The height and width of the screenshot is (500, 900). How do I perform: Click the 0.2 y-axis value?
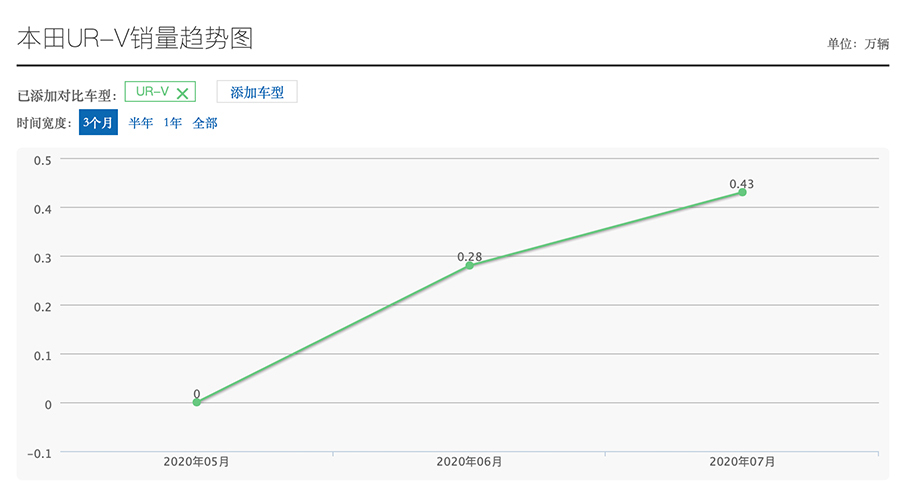tap(42, 307)
